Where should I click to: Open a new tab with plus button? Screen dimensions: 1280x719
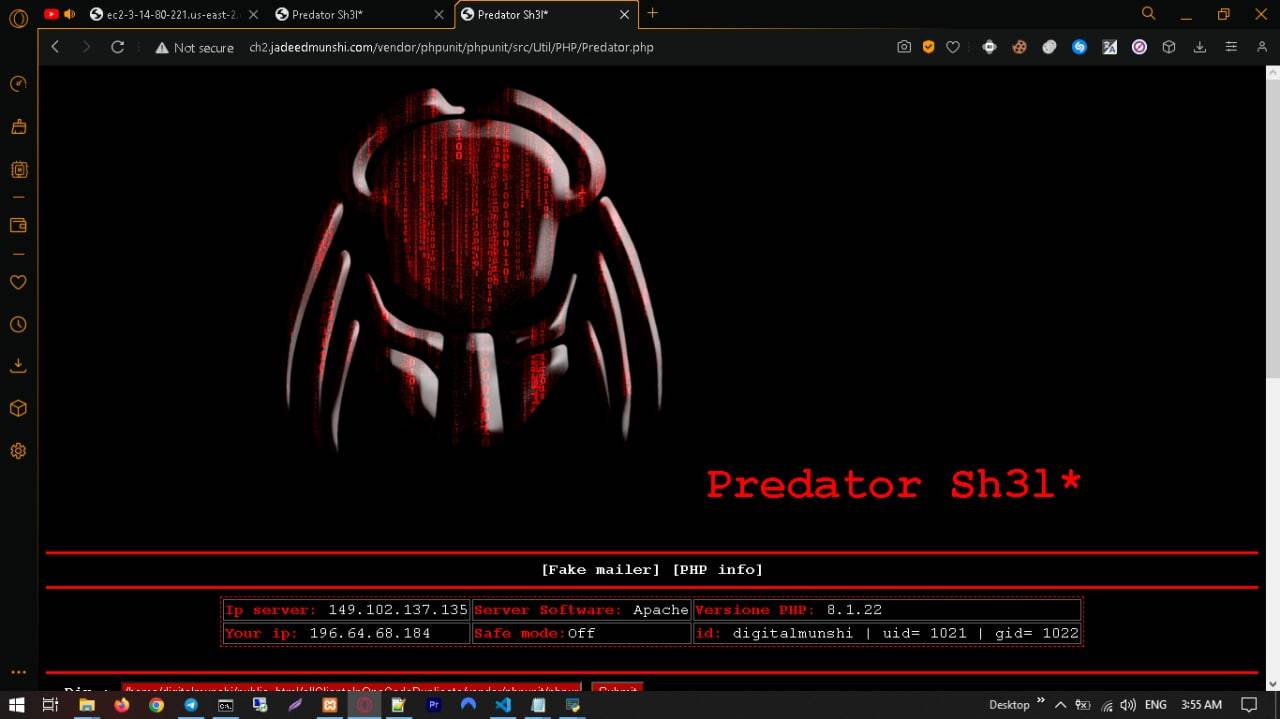[653, 13]
